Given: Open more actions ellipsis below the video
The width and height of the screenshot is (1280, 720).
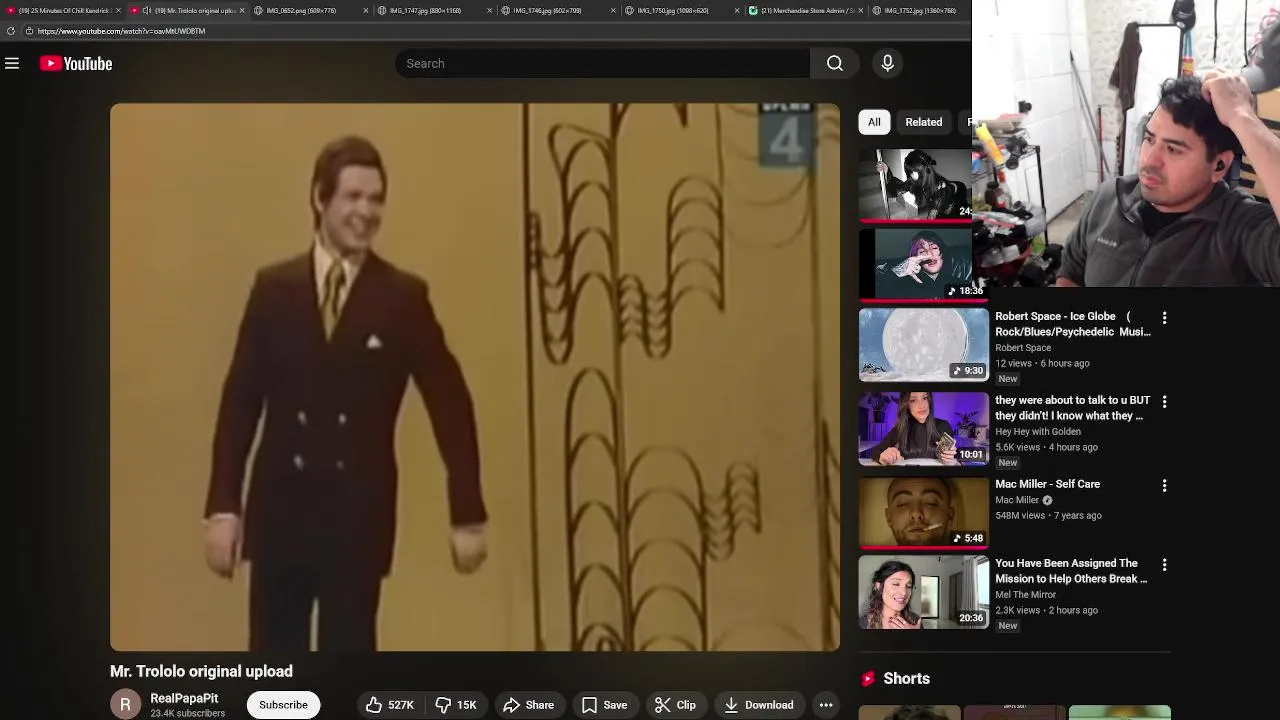Looking at the screenshot, I should click(x=826, y=705).
